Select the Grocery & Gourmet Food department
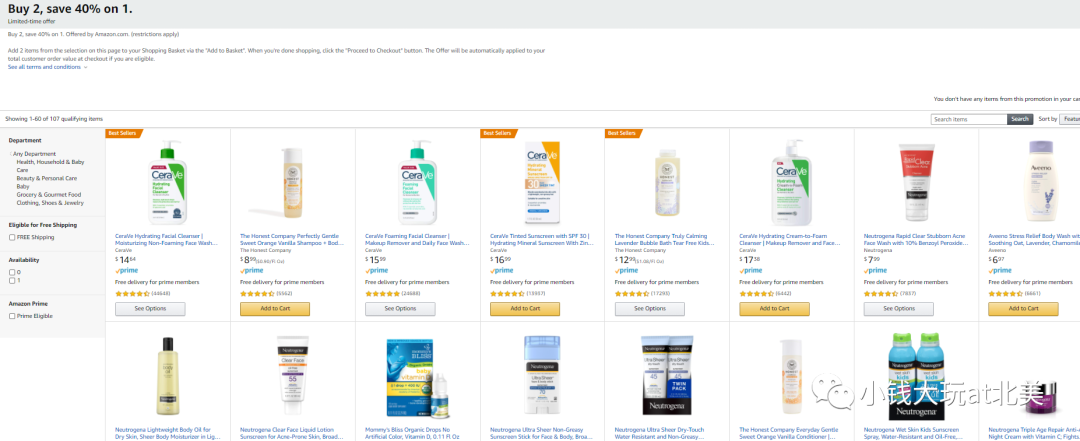 point(49,194)
